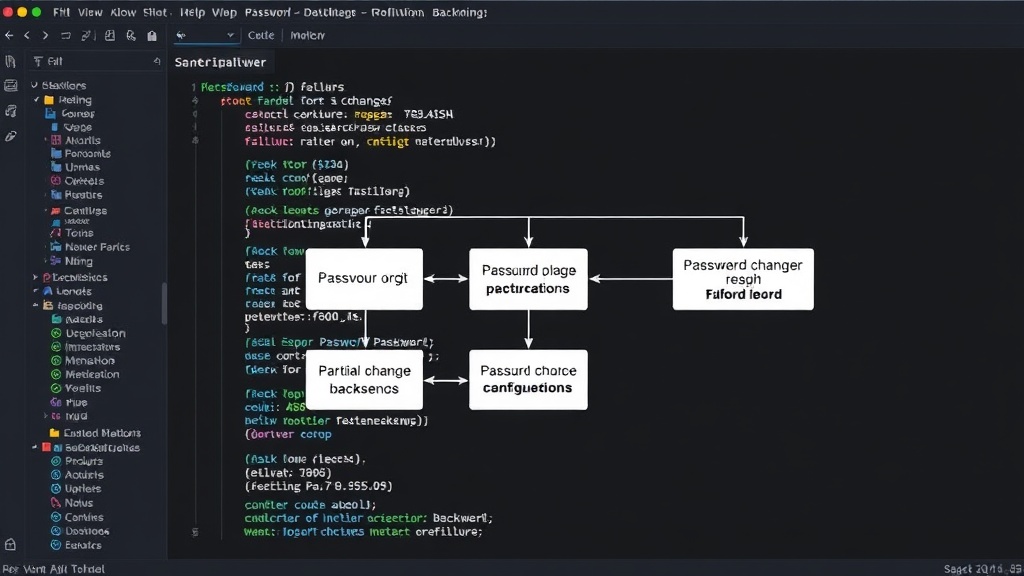Image resolution: width=1024 pixels, height=576 pixels.
Task: Open the Vlep menu
Action: (x=224, y=12)
